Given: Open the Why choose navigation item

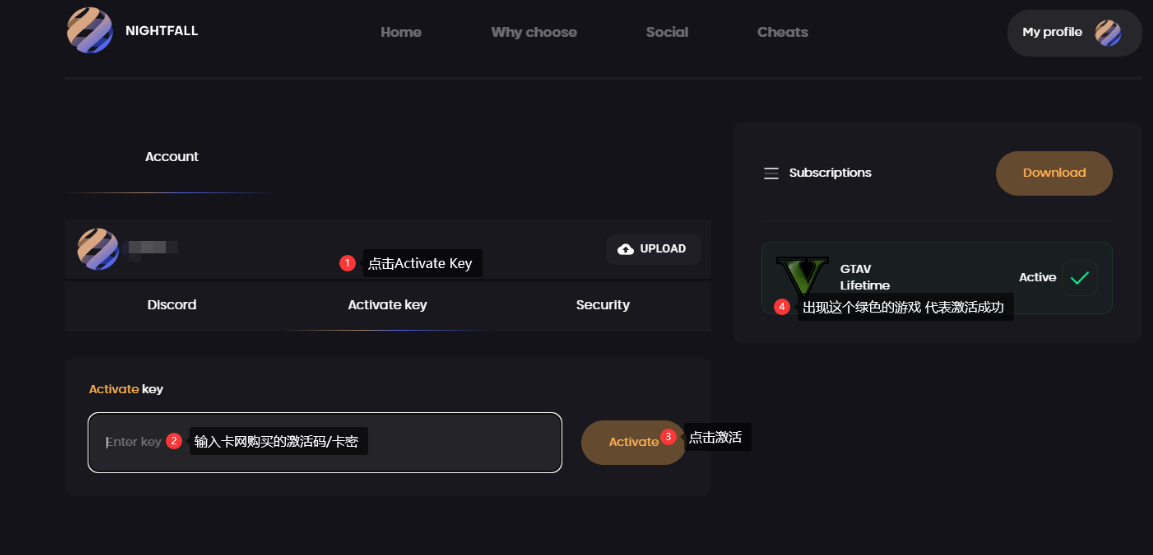Looking at the screenshot, I should [x=534, y=32].
